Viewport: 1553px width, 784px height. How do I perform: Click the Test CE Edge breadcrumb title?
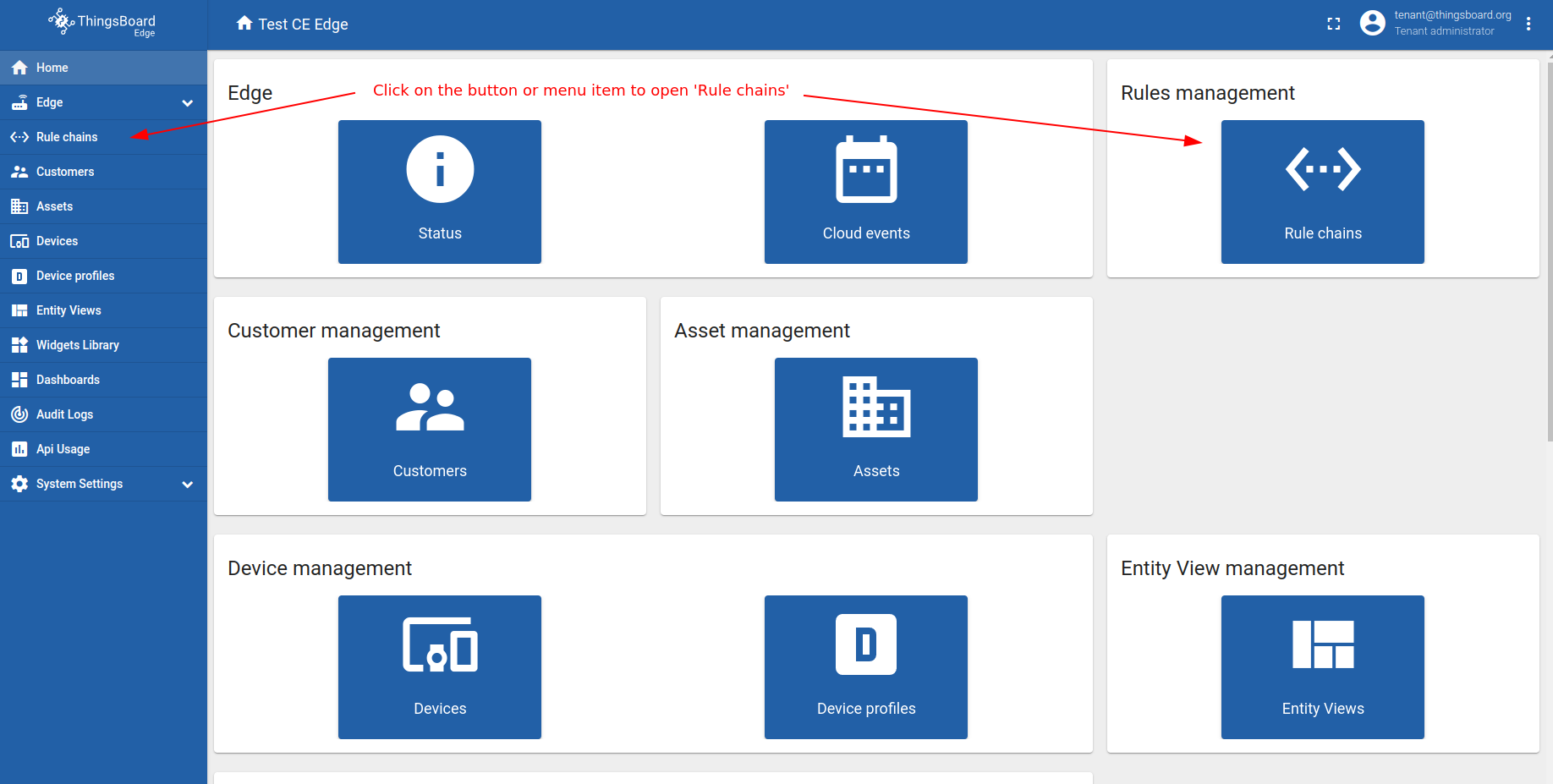304,25
